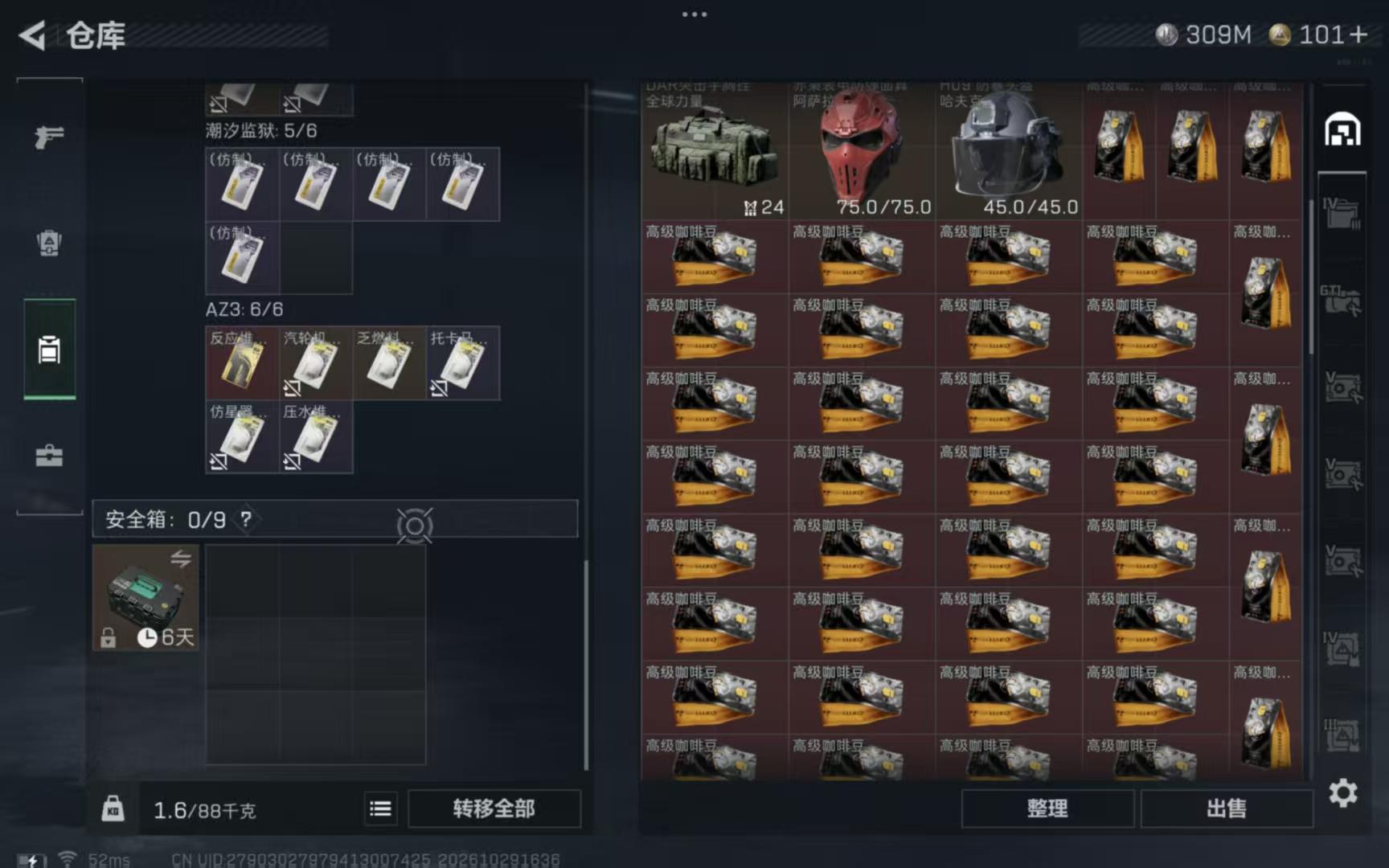The height and width of the screenshot is (868, 1389).
Task: Select the armor vest category icon
Action: click(49, 243)
